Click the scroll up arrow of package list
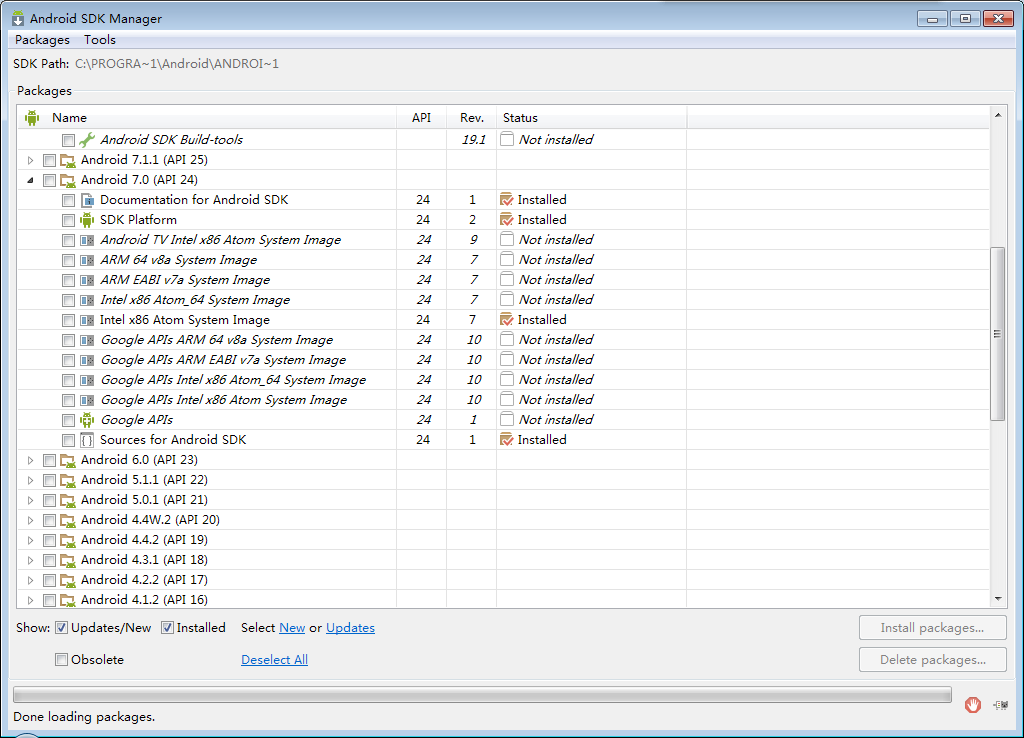The image size is (1024, 738). [x=998, y=116]
